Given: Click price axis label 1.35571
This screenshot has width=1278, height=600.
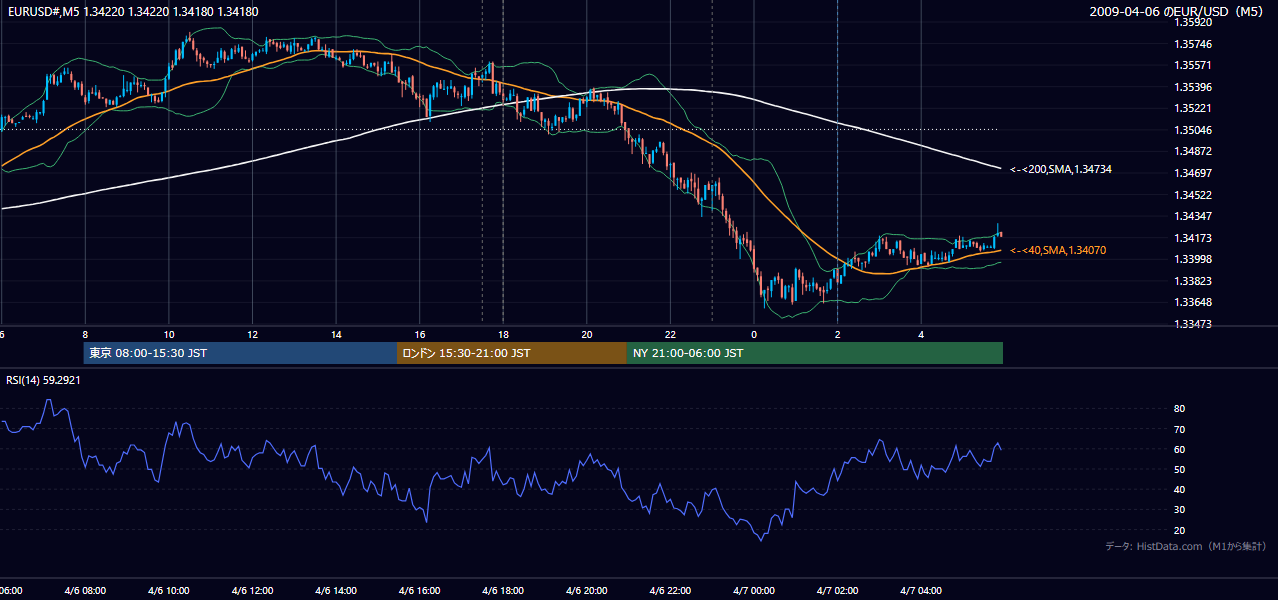Looking at the screenshot, I should 1192,65.
